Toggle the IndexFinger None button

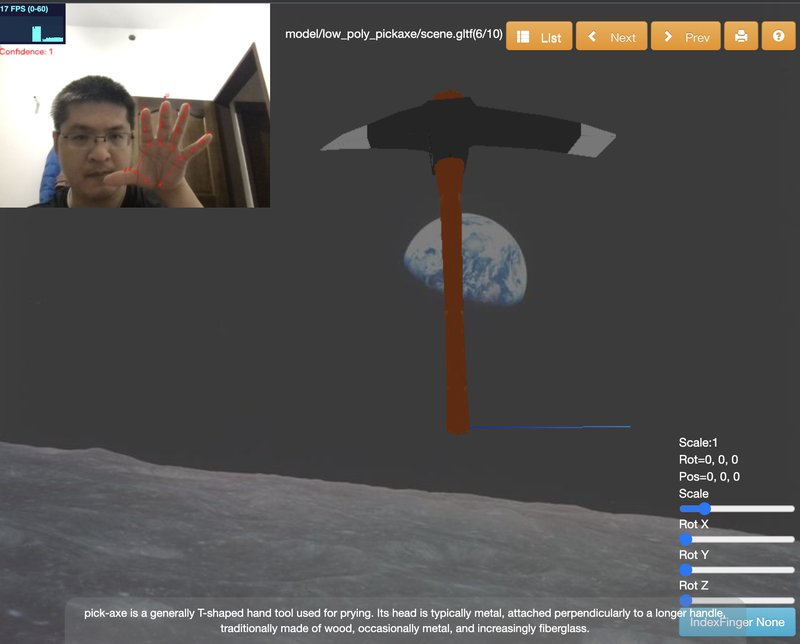click(x=737, y=622)
